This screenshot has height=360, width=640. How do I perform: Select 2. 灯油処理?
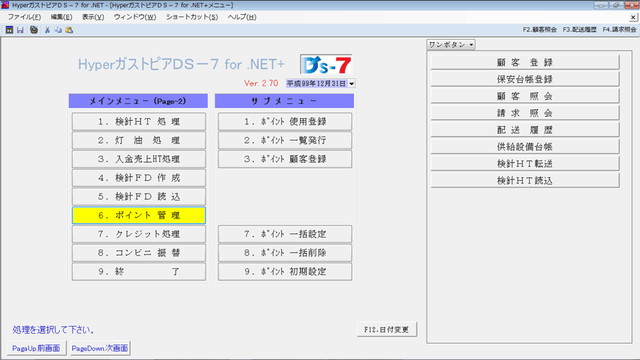pos(139,140)
